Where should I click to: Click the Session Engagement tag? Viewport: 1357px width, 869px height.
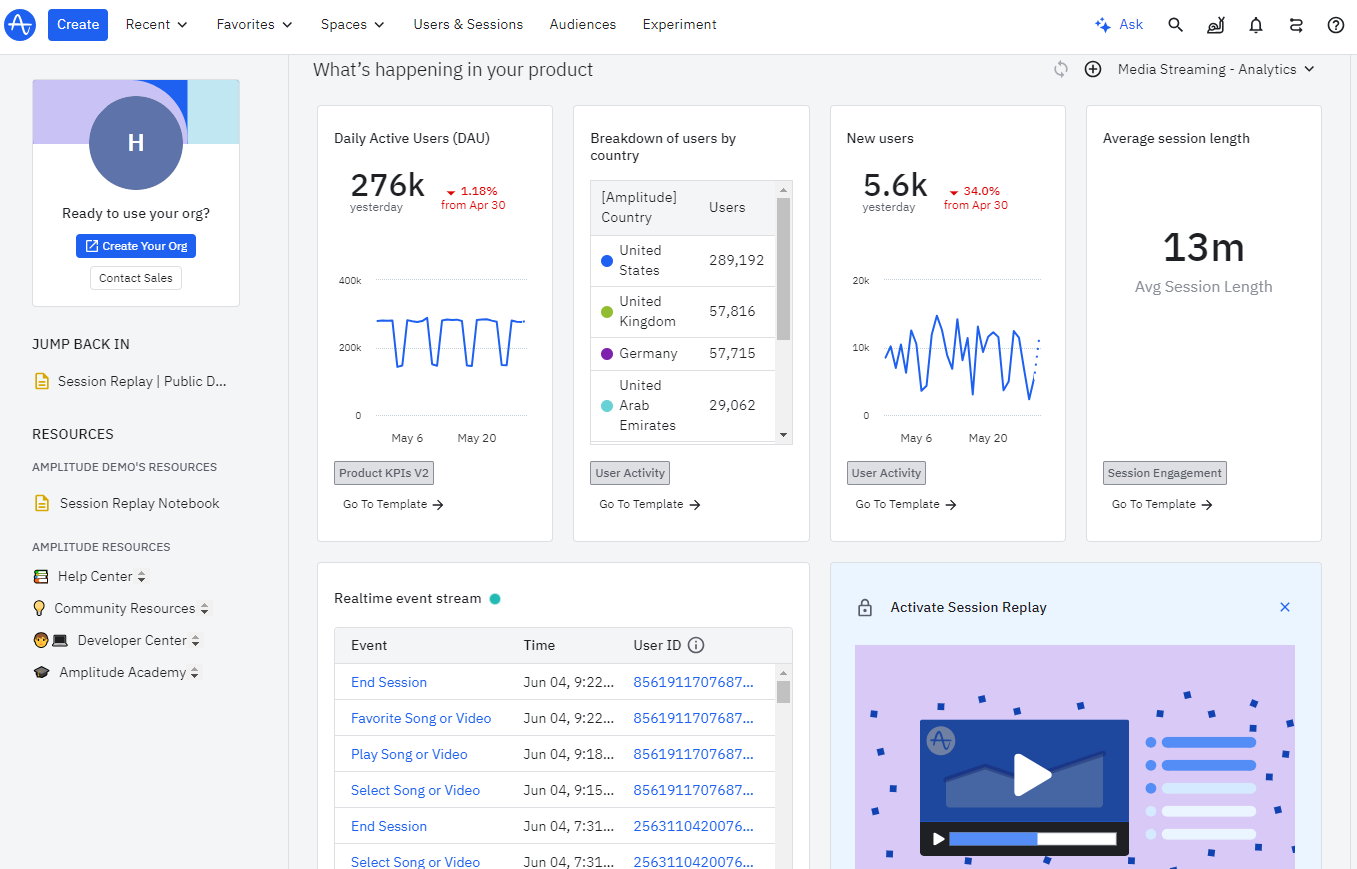click(x=1165, y=473)
